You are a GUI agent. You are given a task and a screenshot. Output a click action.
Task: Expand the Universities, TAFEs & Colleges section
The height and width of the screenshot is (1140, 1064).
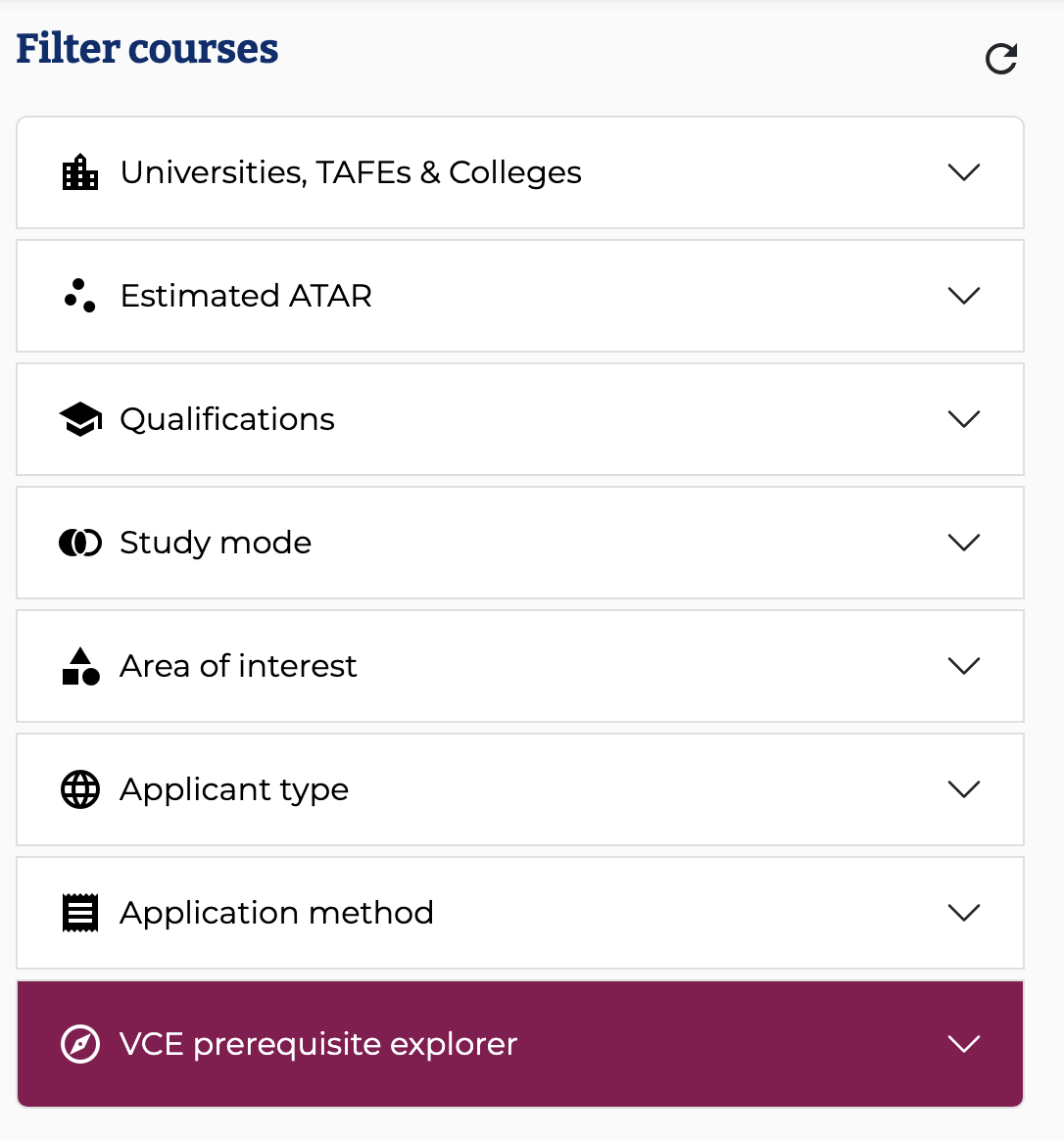(964, 172)
